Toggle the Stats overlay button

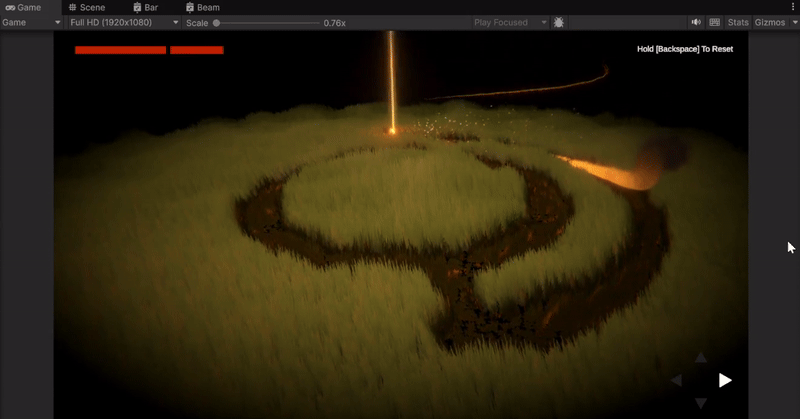pos(738,22)
